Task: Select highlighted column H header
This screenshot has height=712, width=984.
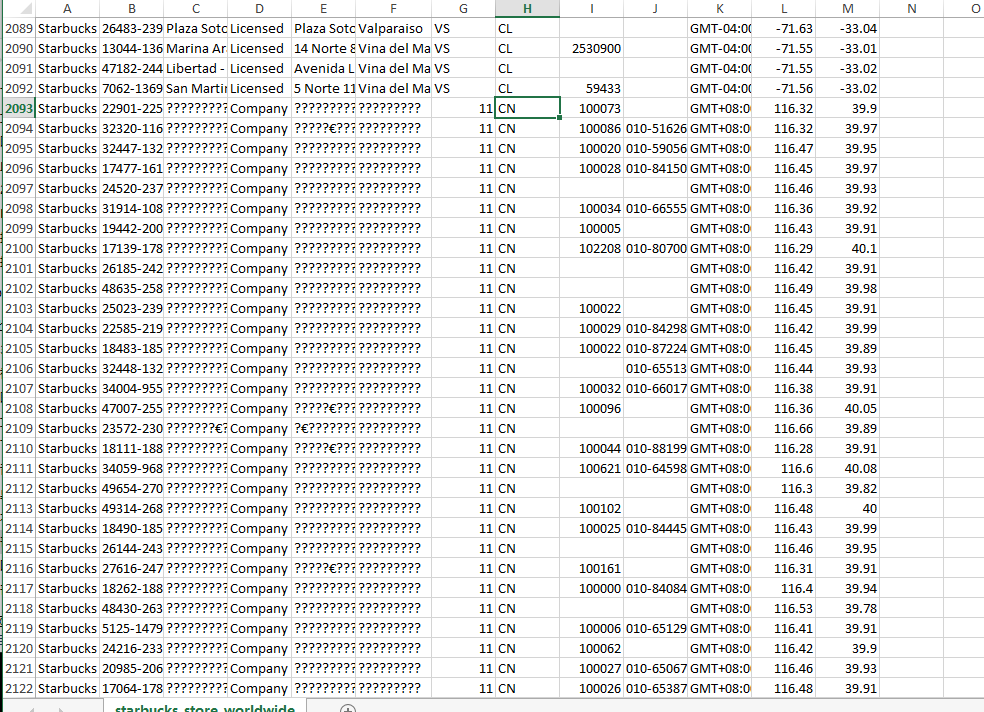Action: point(527,8)
